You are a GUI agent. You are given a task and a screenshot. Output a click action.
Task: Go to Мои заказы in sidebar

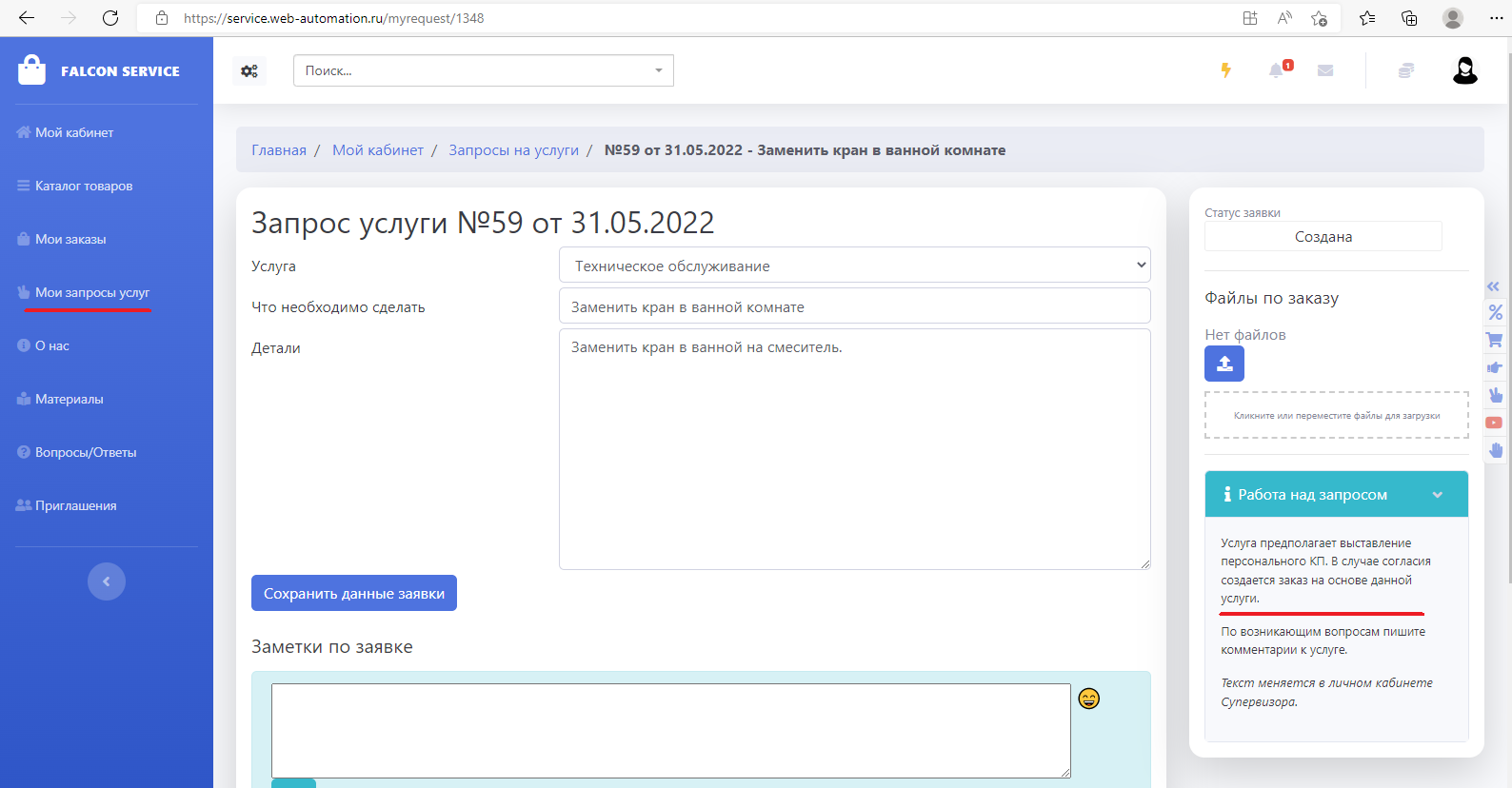pyautogui.click(x=70, y=239)
